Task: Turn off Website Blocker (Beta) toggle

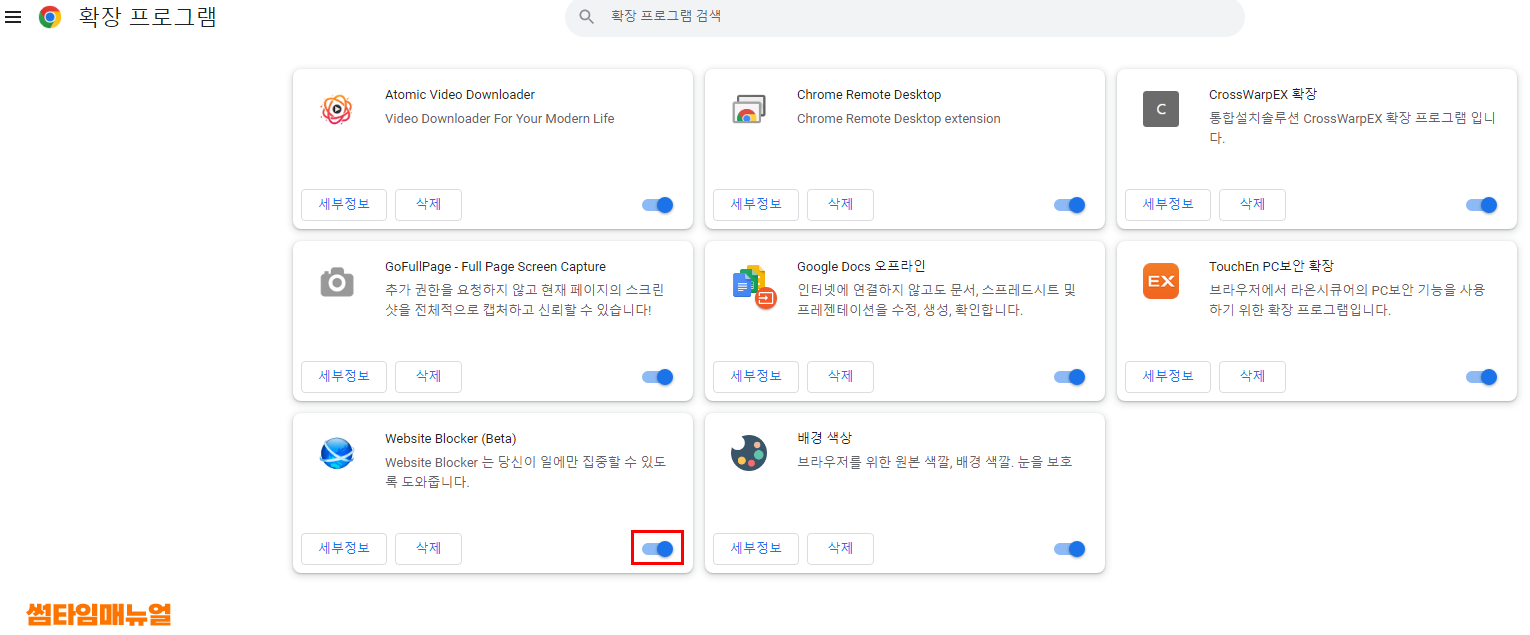Action: [658, 549]
